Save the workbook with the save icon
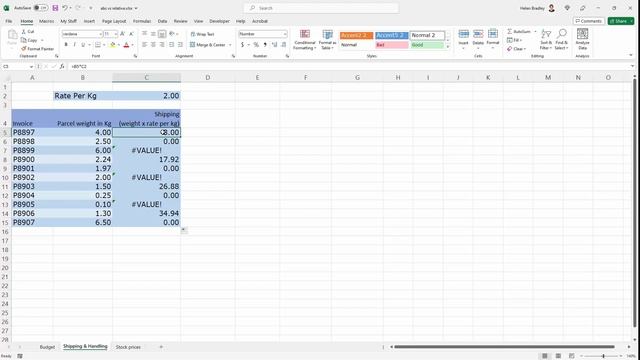The image size is (640, 360). coord(55,8)
